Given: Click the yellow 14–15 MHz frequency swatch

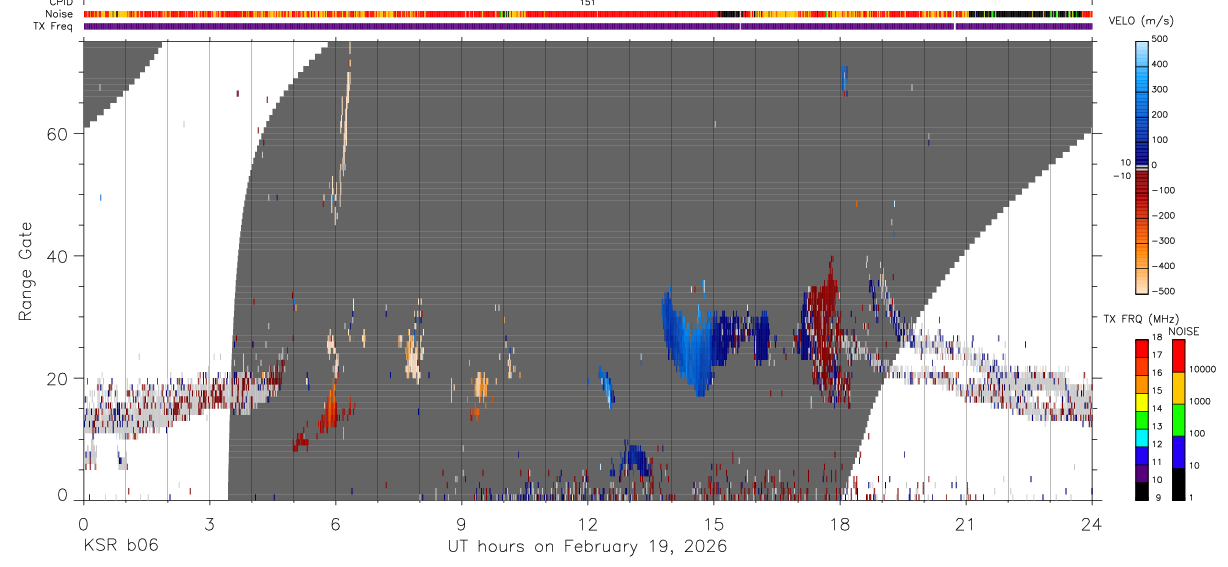Looking at the screenshot, I should (x=1142, y=402).
